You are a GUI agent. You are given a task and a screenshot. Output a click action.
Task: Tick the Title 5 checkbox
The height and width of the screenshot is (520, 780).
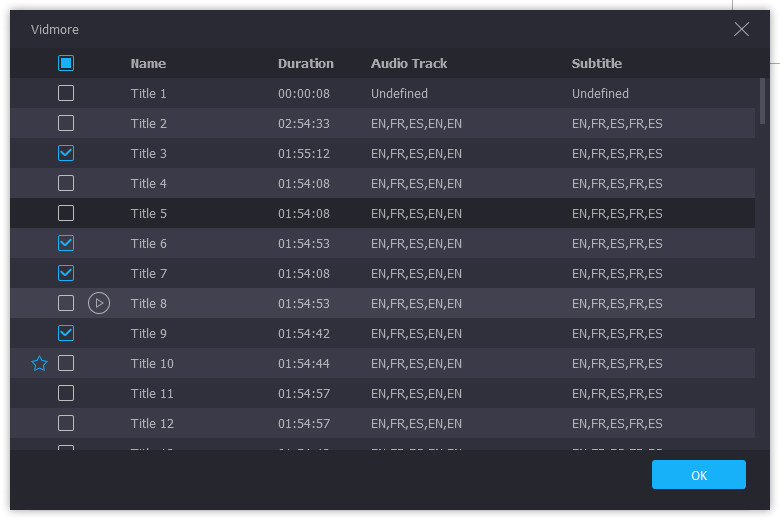click(x=66, y=213)
